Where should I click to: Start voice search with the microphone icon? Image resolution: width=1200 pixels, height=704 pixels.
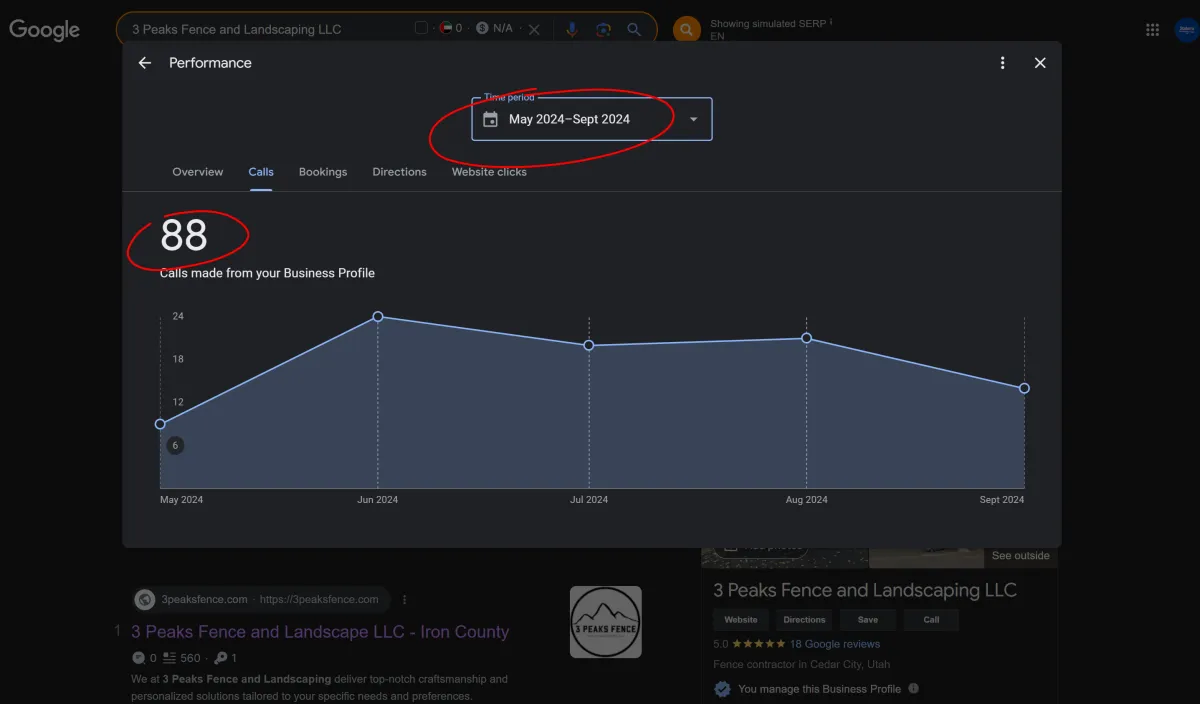572,30
